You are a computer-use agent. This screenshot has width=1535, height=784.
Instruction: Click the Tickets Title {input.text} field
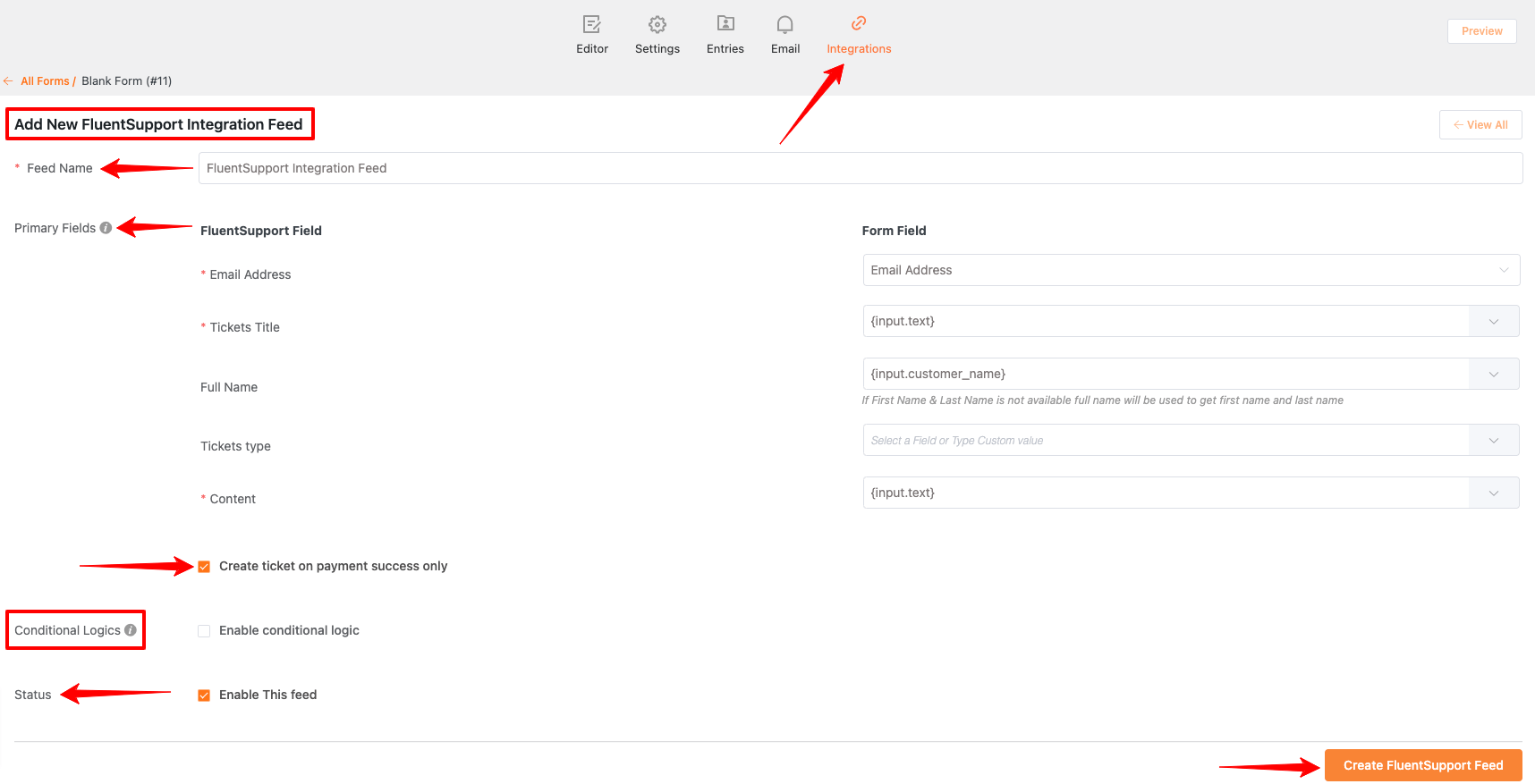(1166, 321)
